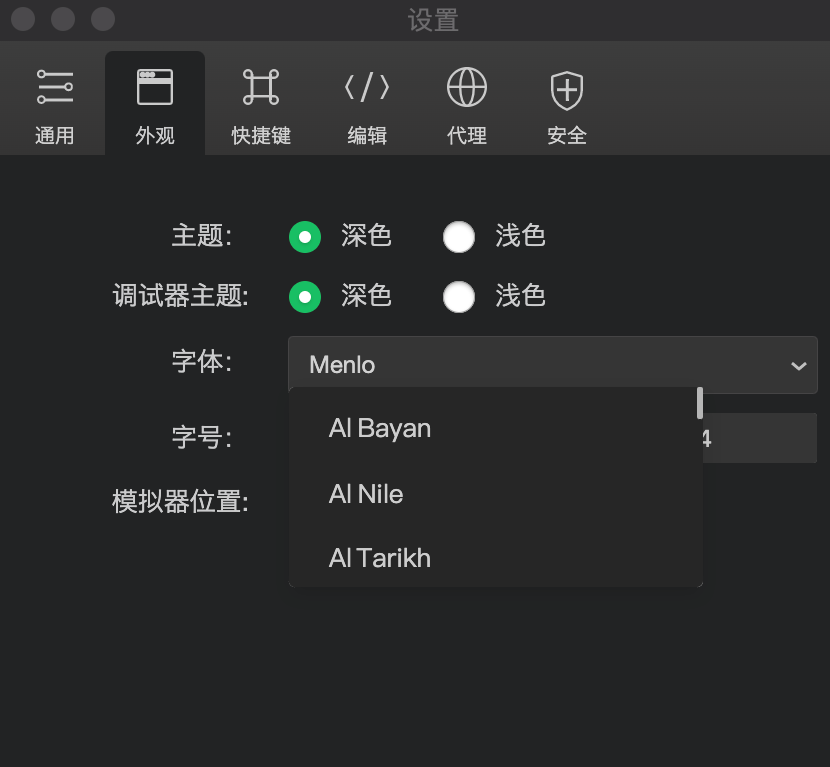The width and height of the screenshot is (830, 767).
Task: Select 深色 radio for 主题
Action: [305, 237]
